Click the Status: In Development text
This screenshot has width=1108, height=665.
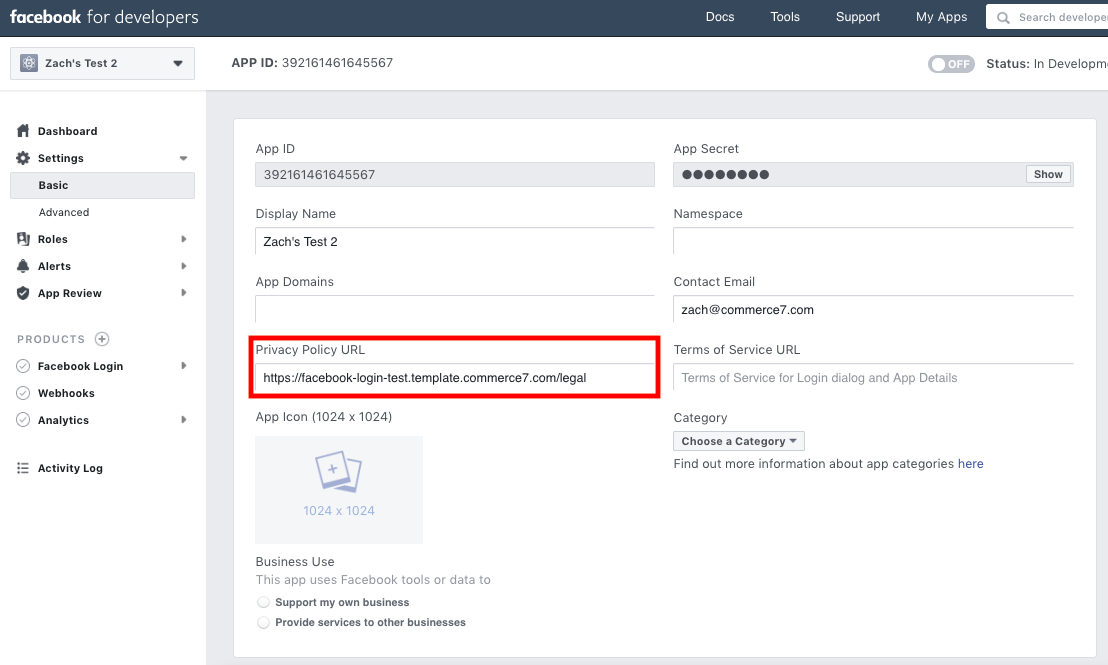point(1047,64)
